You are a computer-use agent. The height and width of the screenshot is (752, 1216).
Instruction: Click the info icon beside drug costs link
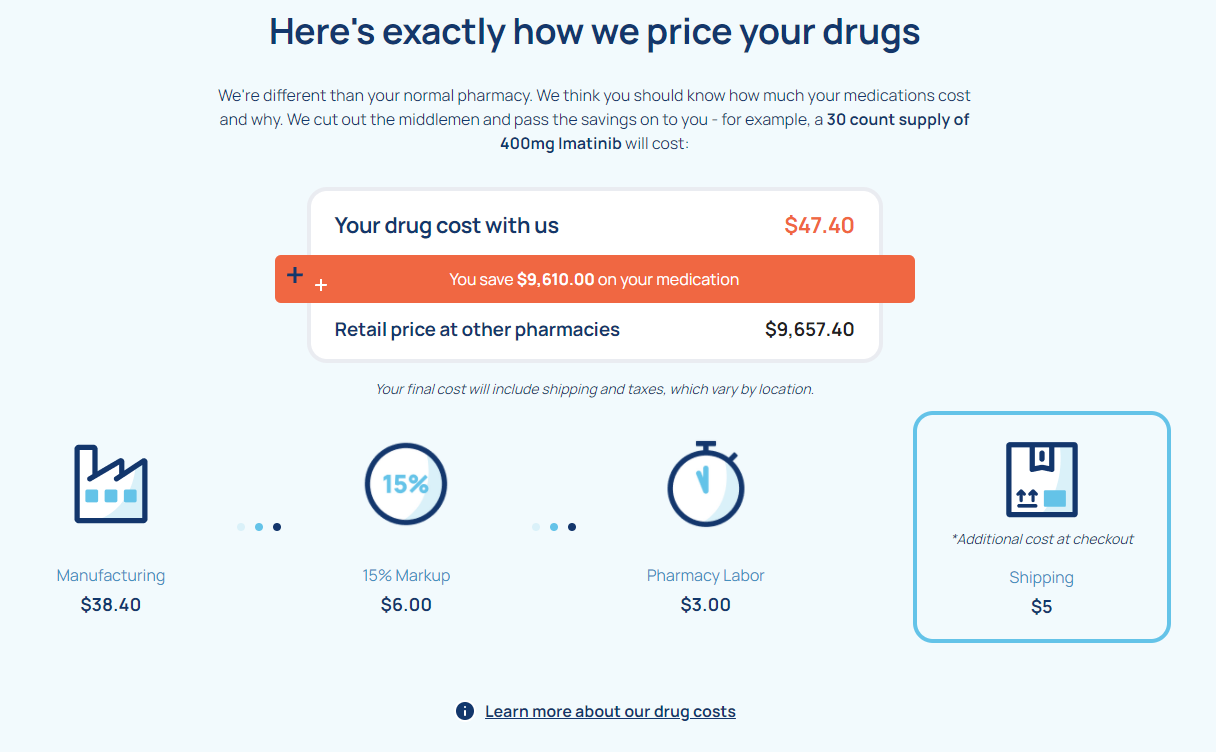[x=464, y=711]
